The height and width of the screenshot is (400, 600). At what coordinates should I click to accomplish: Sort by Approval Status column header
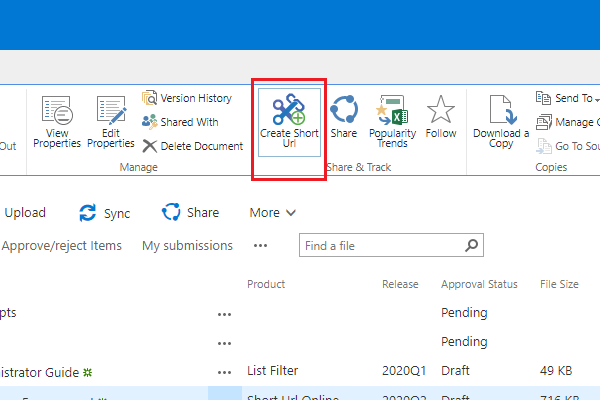tap(479, 284)
